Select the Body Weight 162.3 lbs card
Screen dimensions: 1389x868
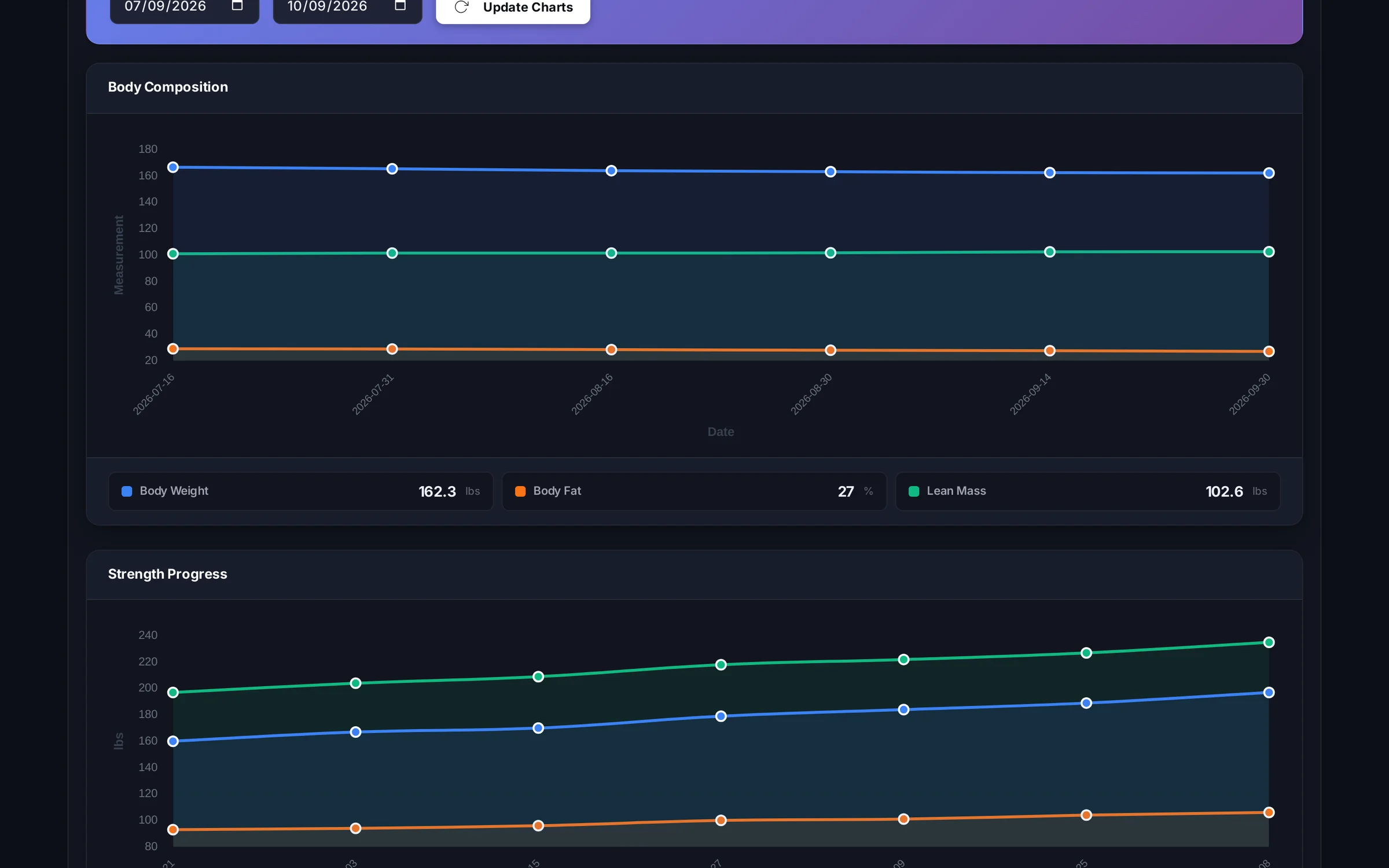[x=300, y=491]
